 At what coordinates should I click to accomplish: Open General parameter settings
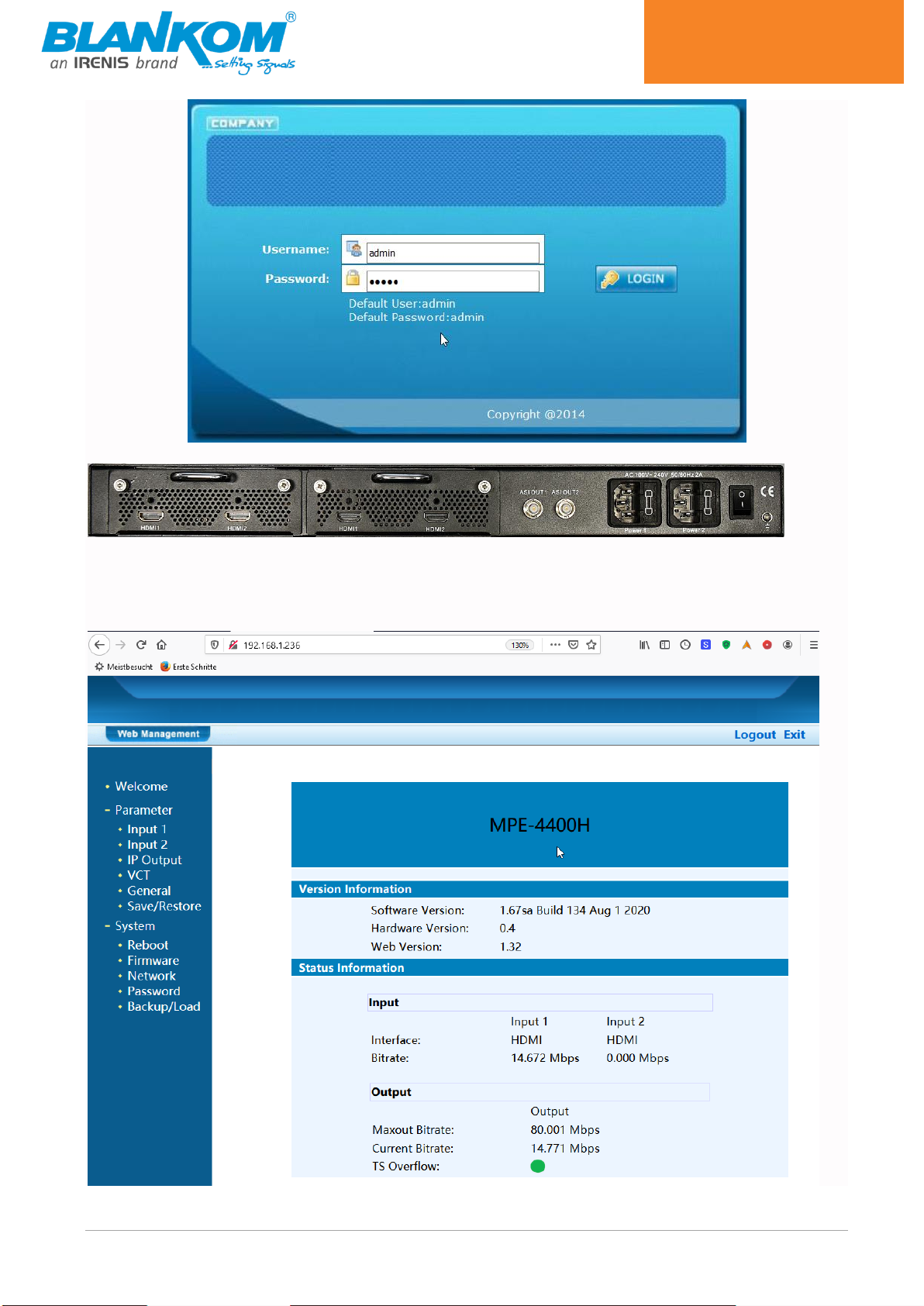149,891
